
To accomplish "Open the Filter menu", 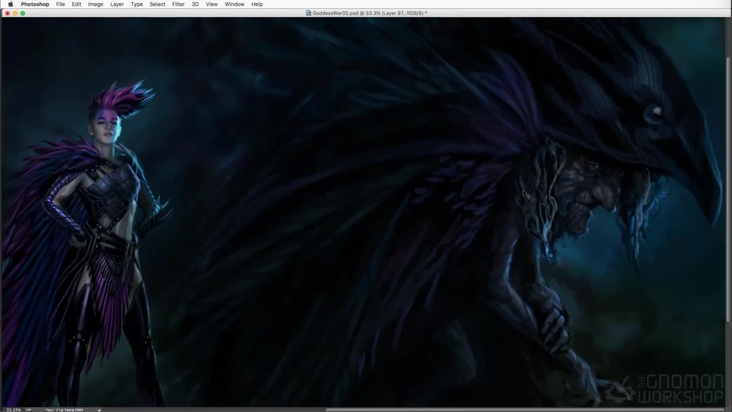I will click(178, 4).
